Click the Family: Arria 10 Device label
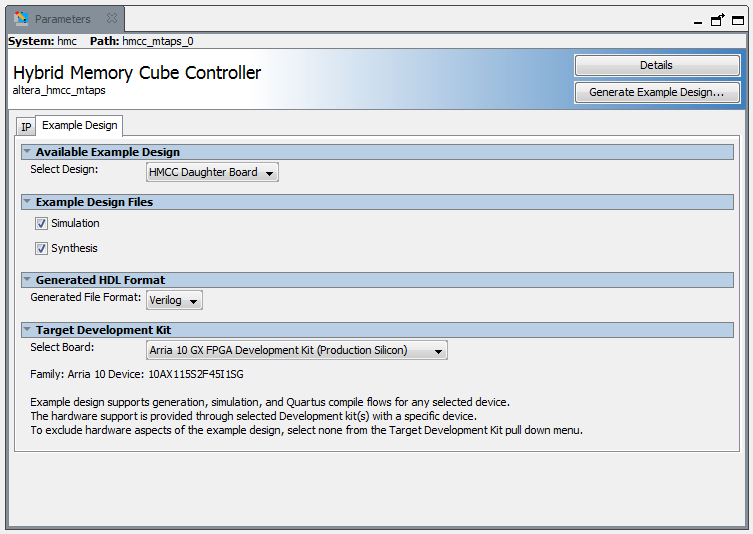The width and height of the screenshot is (753, 534). click(87, 374)
